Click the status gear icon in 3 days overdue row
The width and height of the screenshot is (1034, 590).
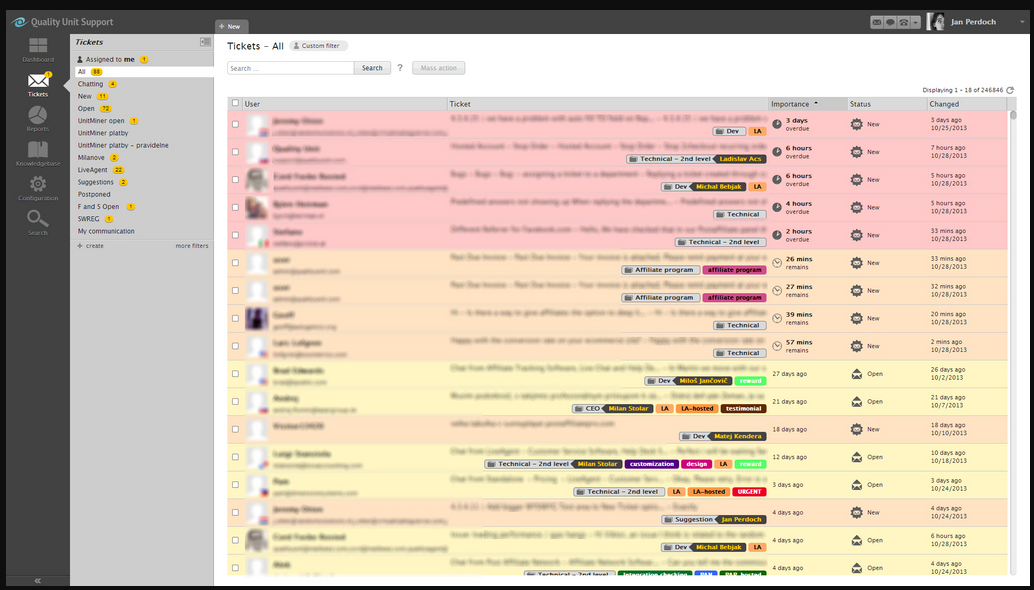pyautogui.click(x=856, y=124)
